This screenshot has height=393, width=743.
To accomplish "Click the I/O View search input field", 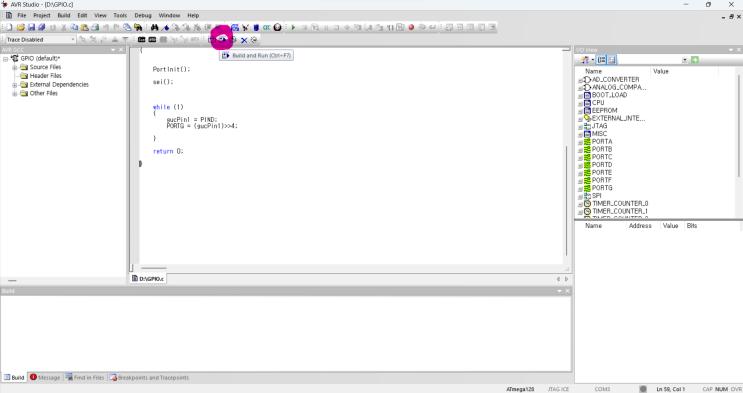I will (x=649, y=60).
